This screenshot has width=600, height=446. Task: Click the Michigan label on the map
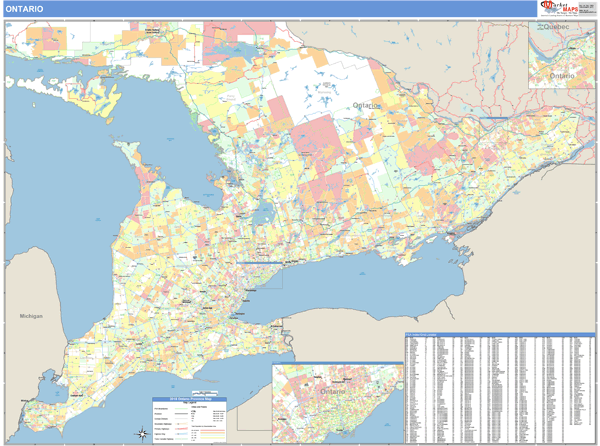pyautogui.click(x=31, y=316)
